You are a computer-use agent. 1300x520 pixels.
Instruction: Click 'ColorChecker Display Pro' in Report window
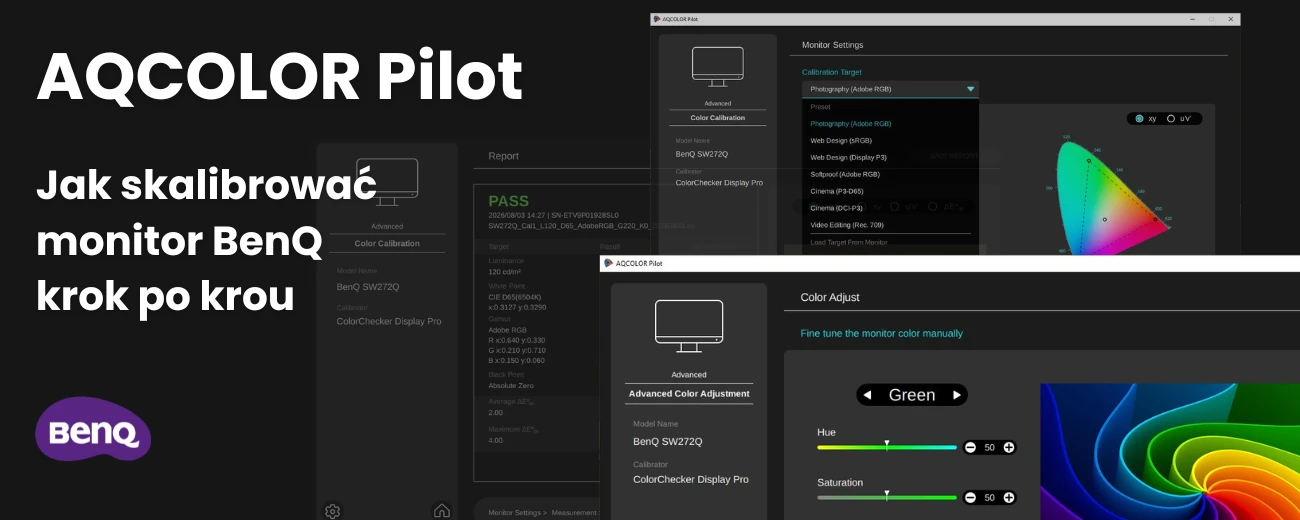pos(389,322)
